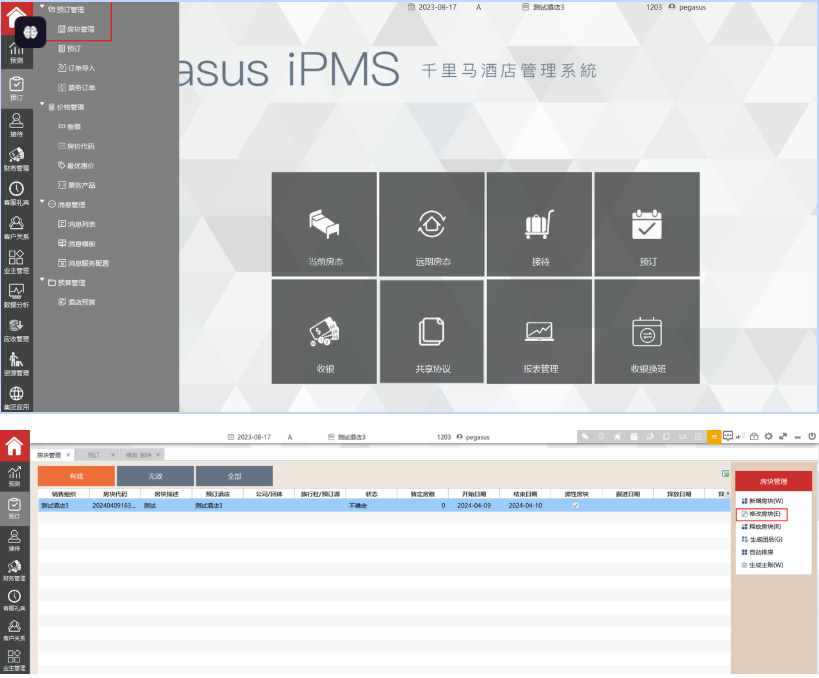
Task: Click the 收银 cashier tile
Action: pos(325,332)
